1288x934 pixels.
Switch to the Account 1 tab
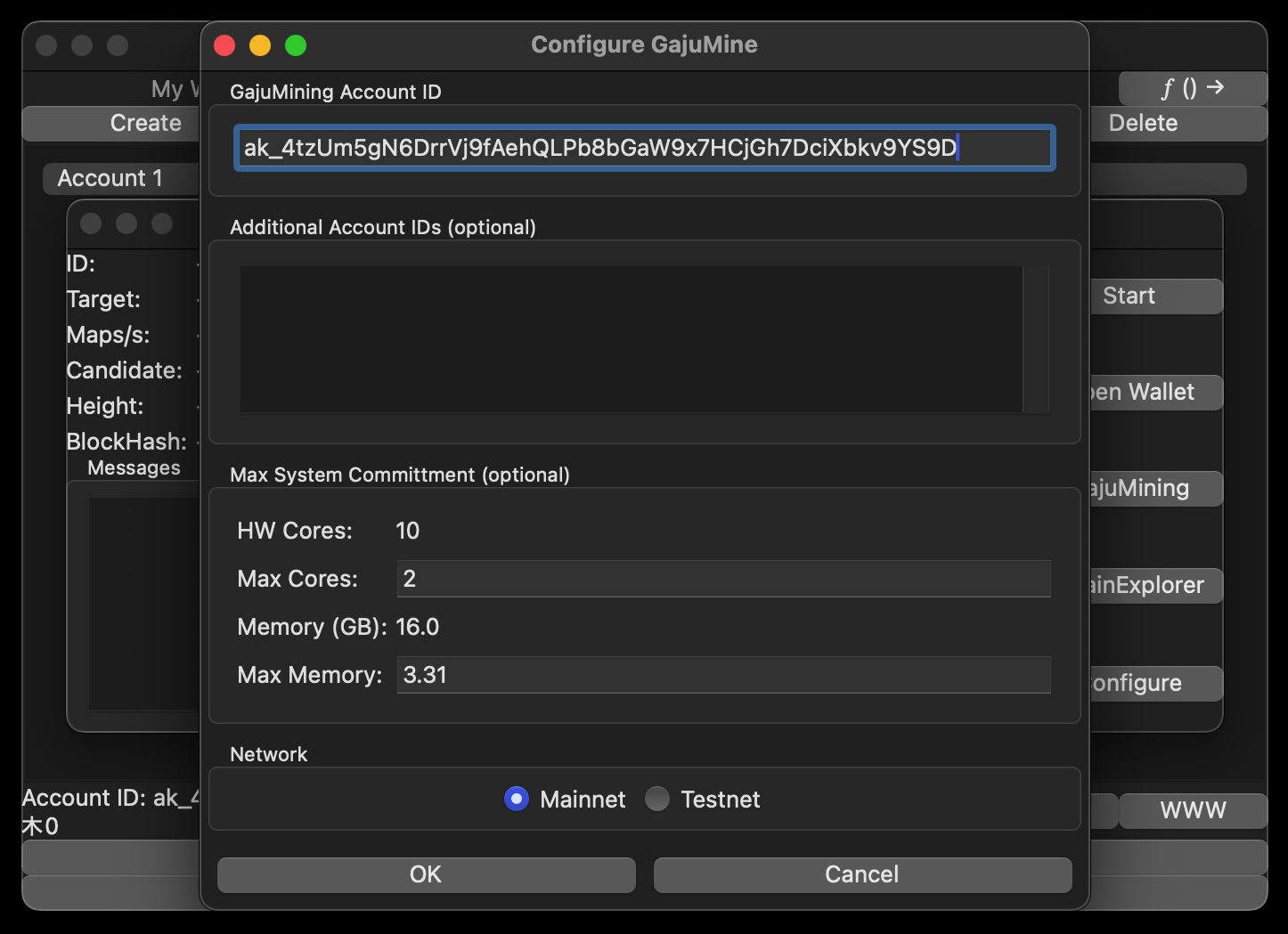[110, 179]
